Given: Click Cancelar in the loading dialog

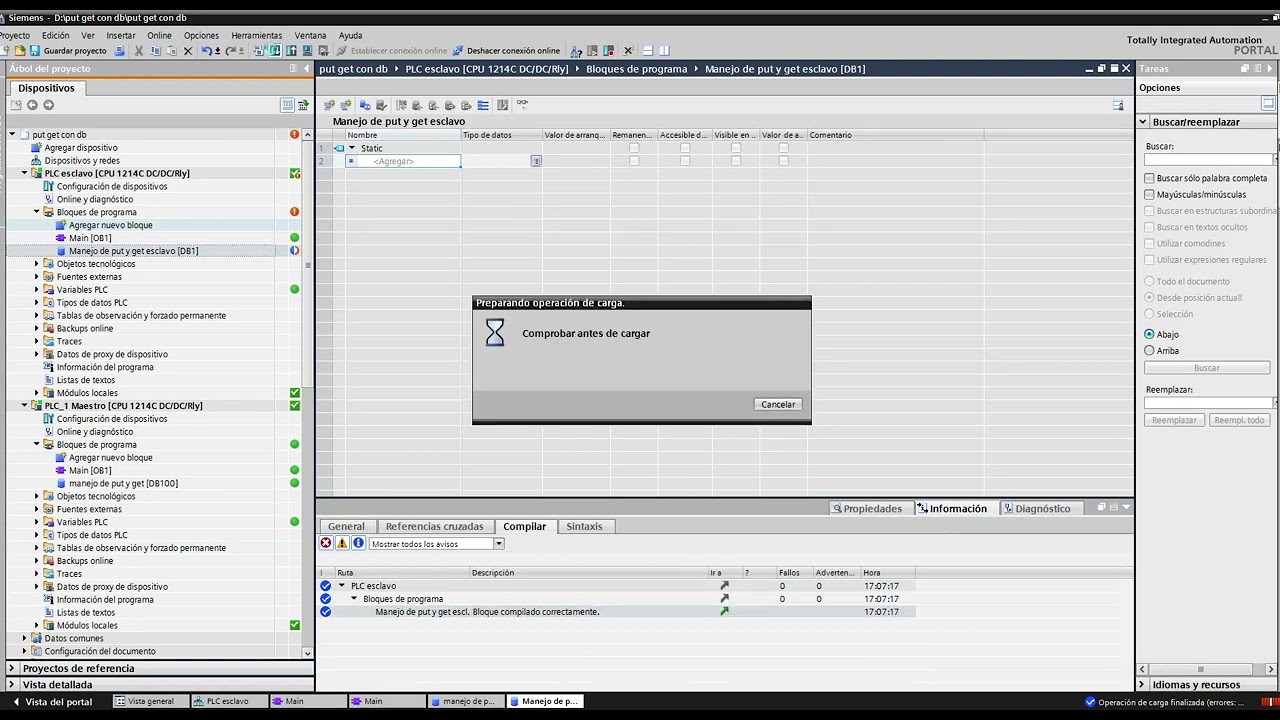Looking at the screenshot, I should click(778, 404).
